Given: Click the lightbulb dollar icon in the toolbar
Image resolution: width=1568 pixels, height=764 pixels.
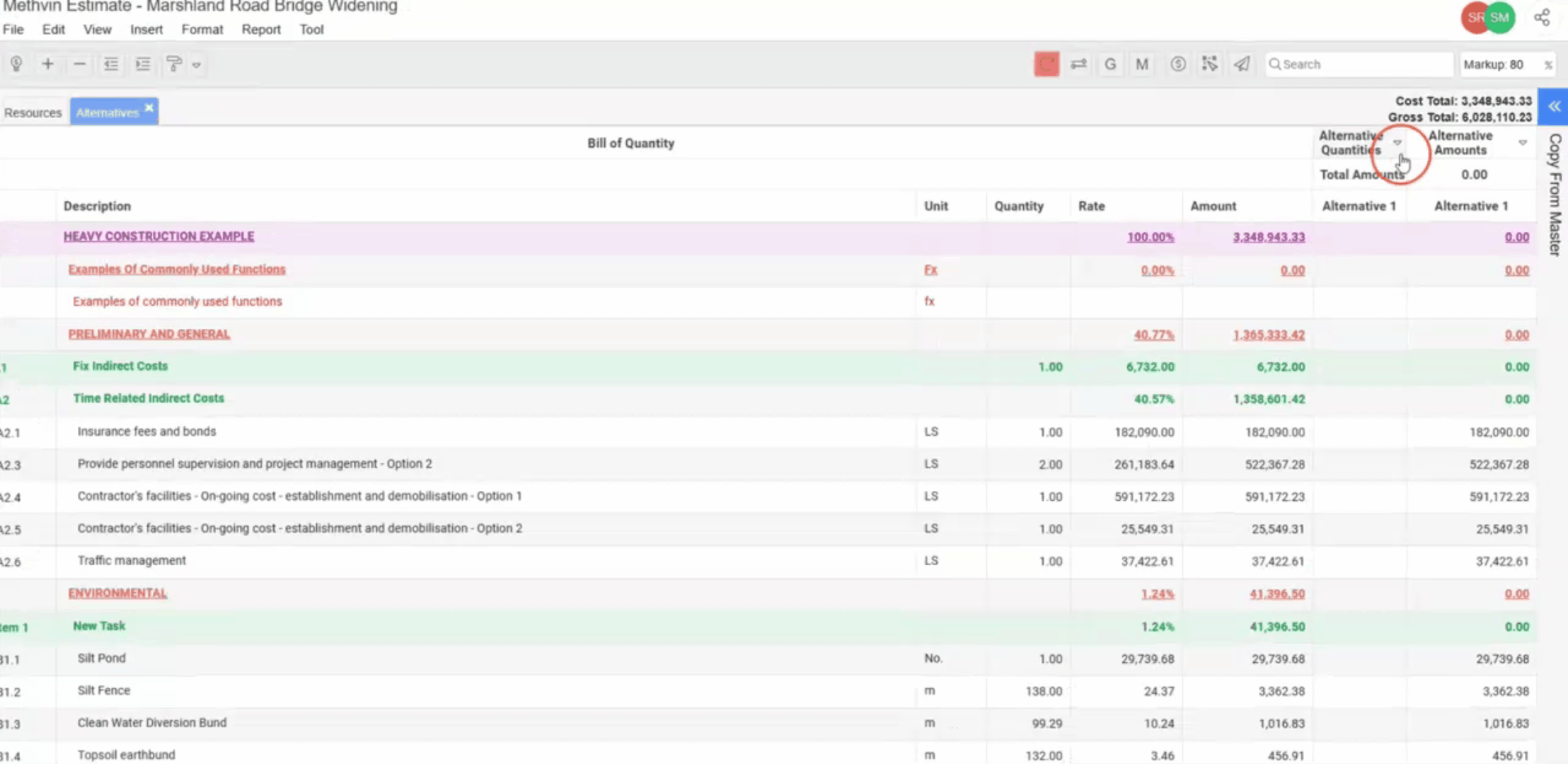Looking at the screenshot, I should tap(16, 64).
